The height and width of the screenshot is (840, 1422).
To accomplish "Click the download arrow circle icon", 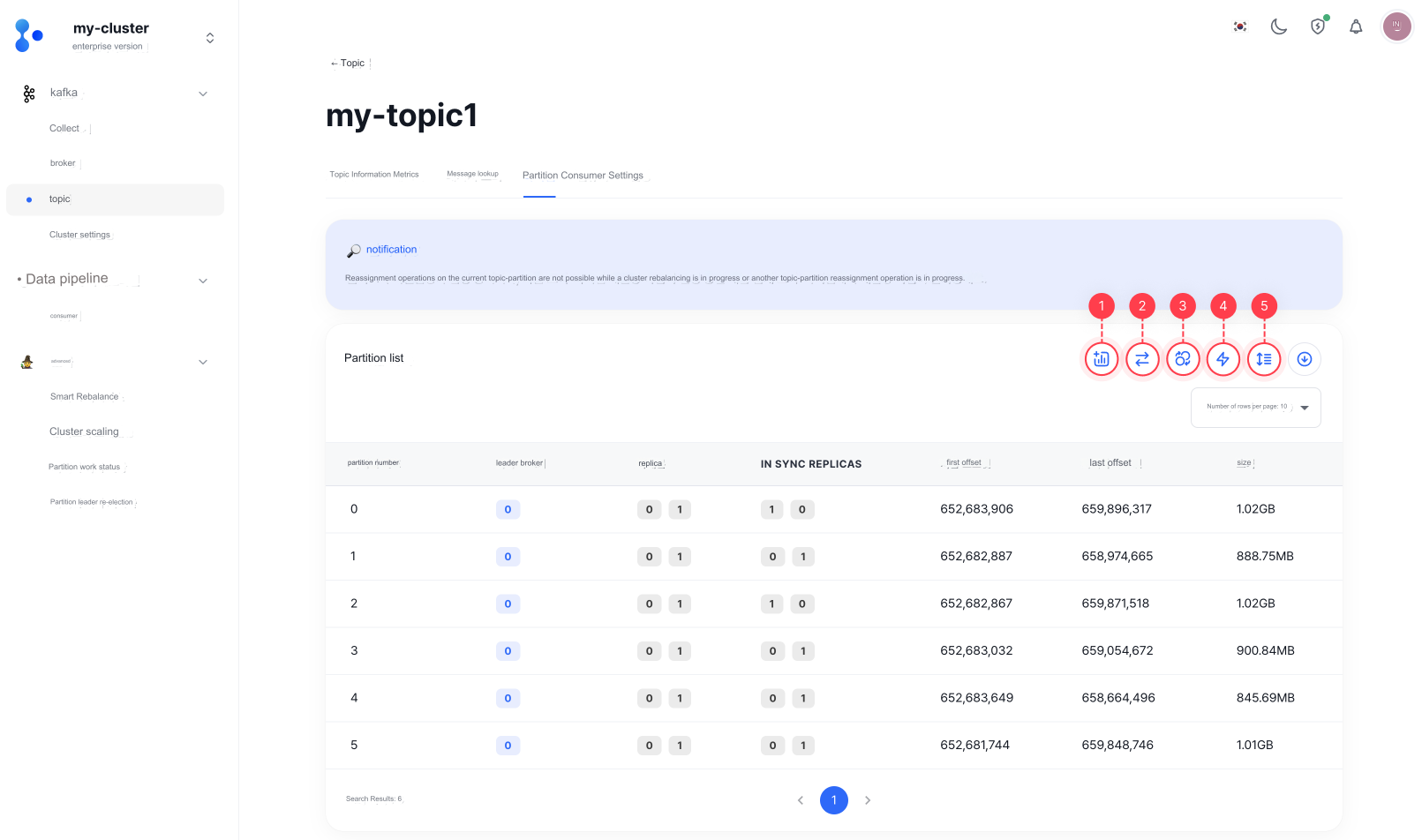I will (1305, 359).
